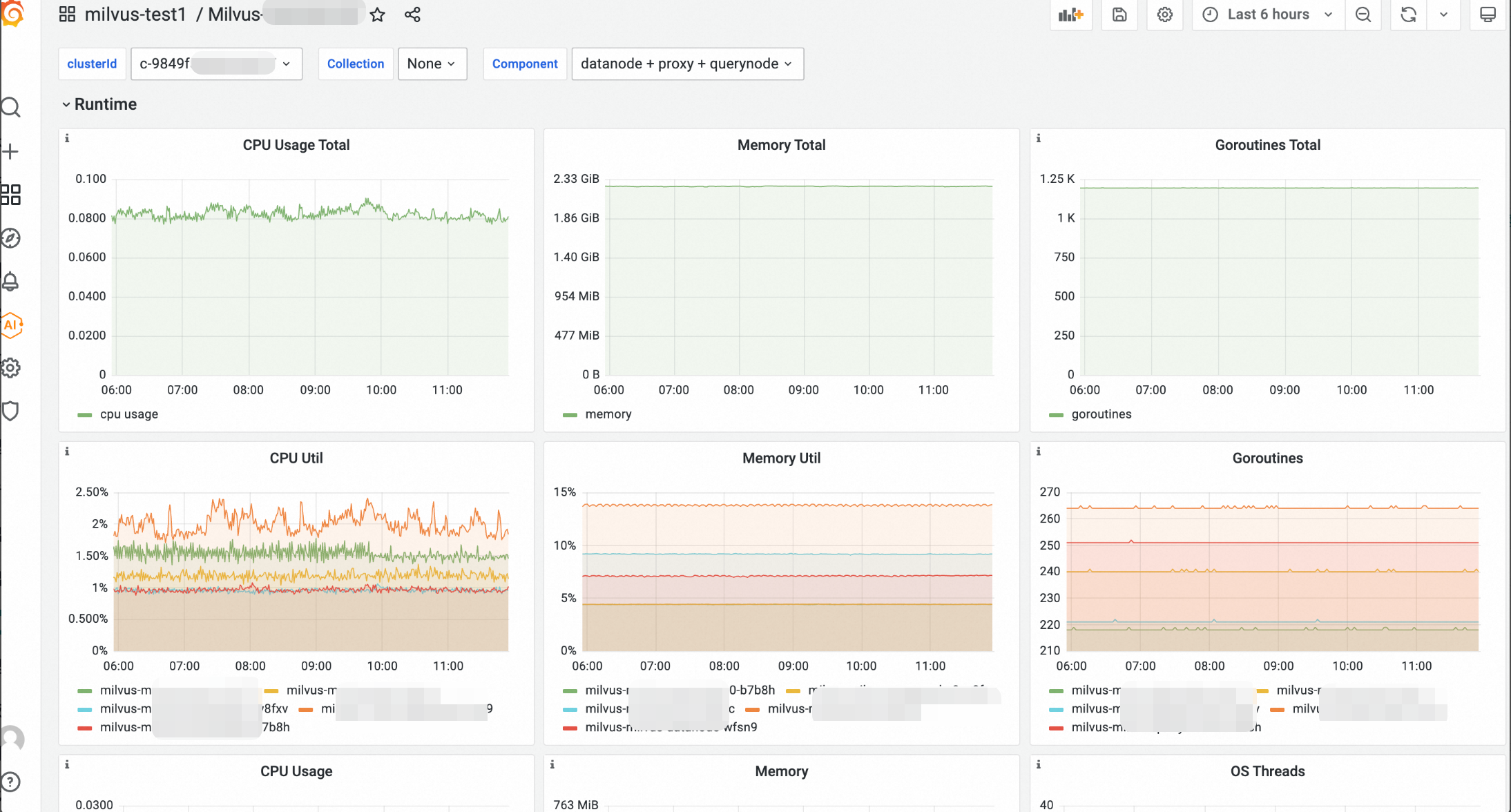Open Alerting bell in sidebar
Viewport: 1511px width, 812px height.
11,282
